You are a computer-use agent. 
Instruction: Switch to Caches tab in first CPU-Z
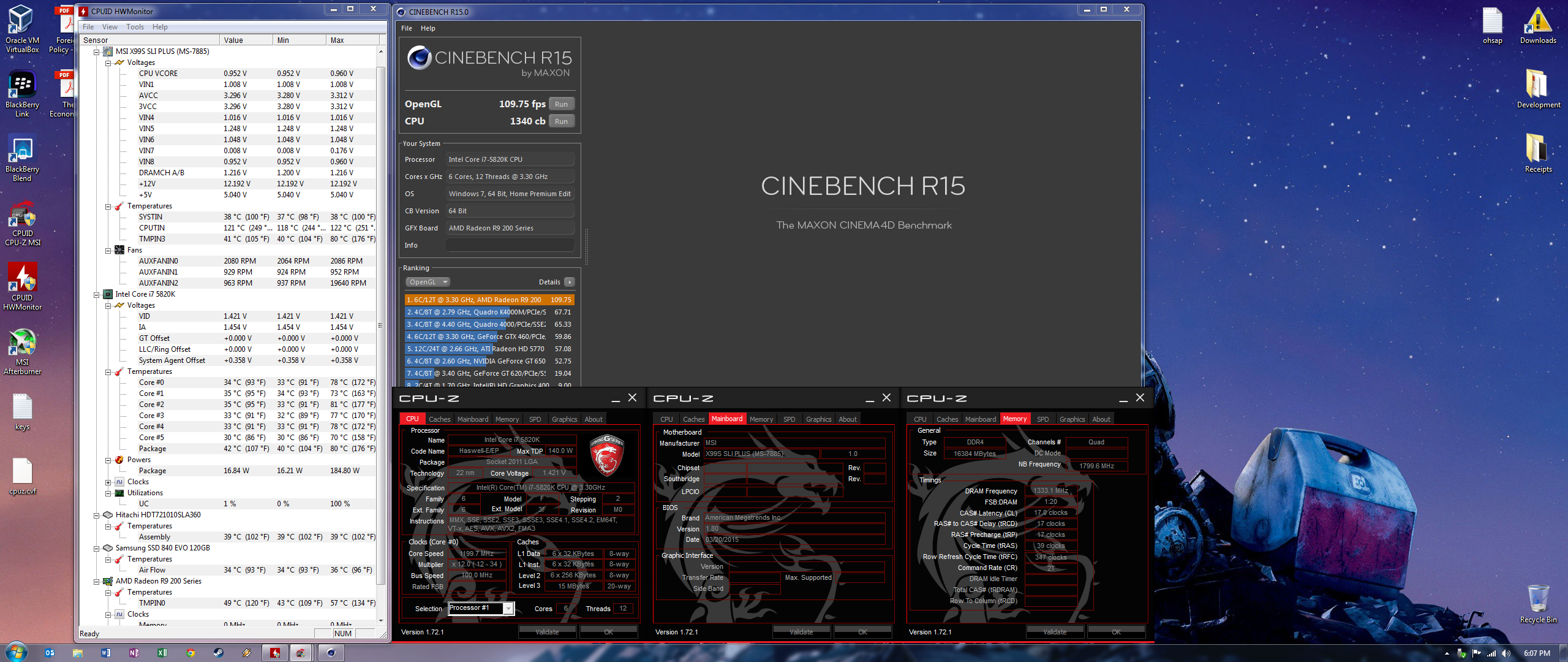click(439, 419)
